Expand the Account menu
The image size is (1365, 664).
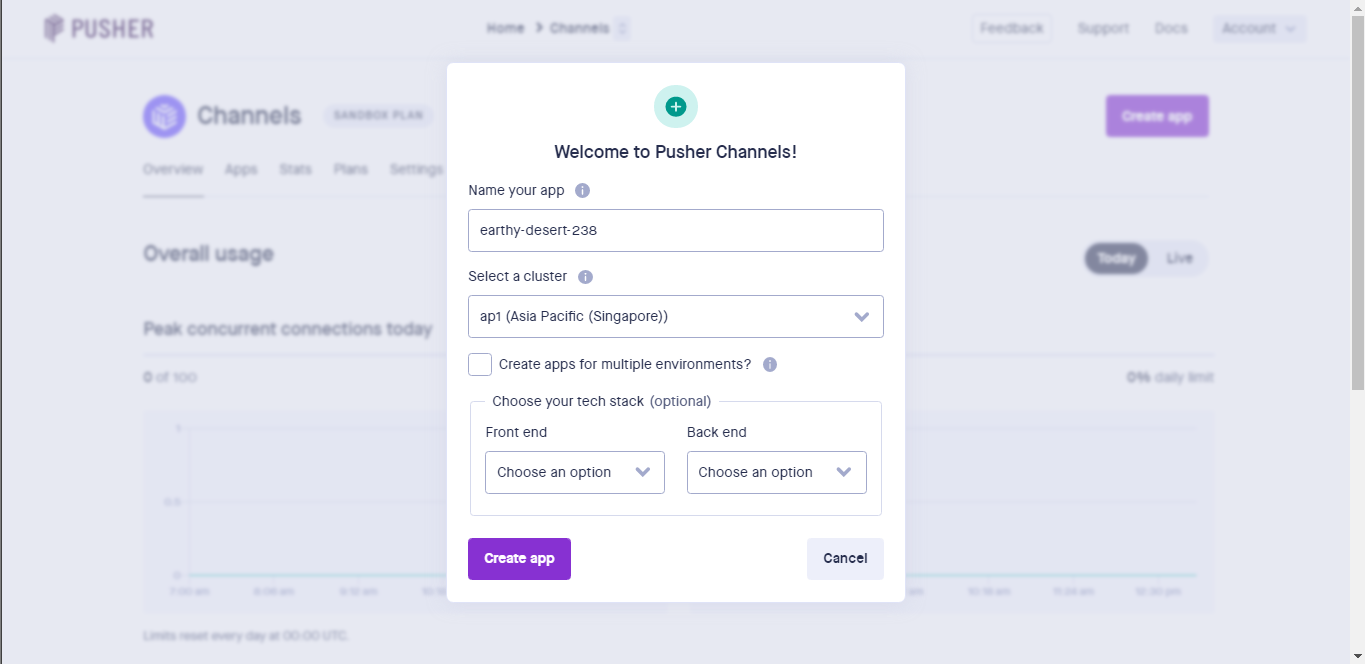1258,28
